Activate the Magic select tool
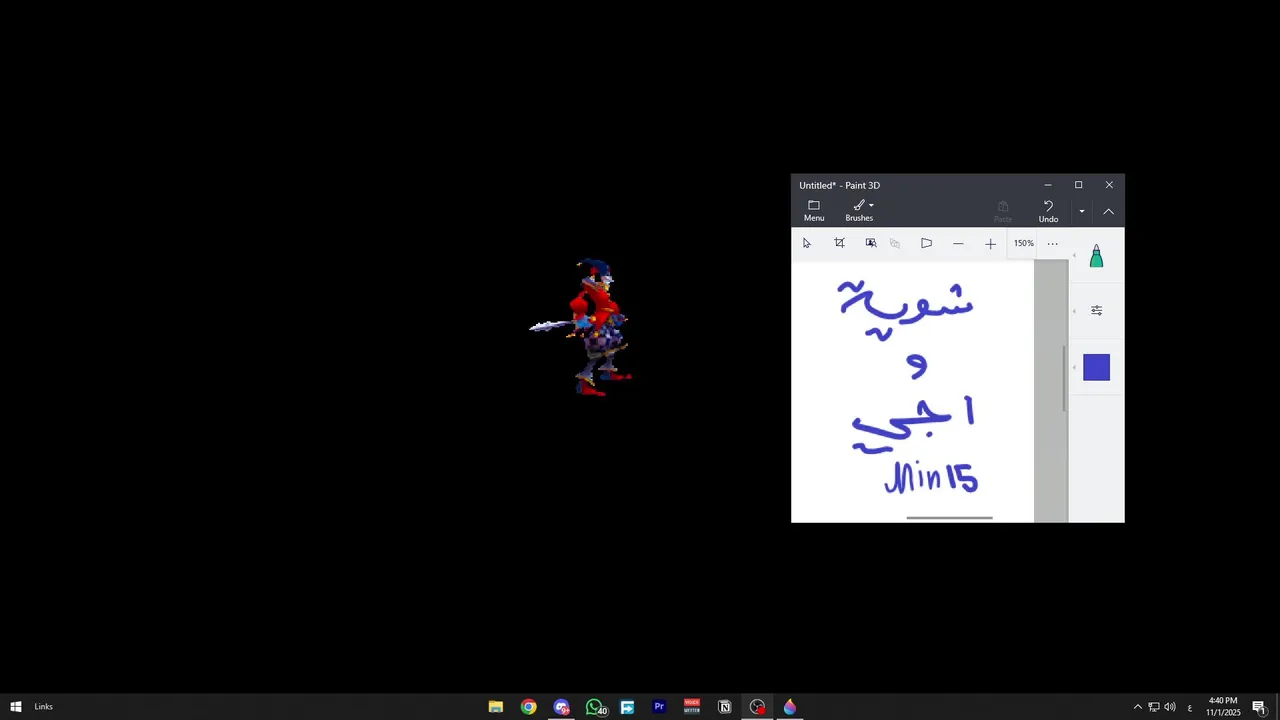The image size is (1280, 720). click(871, 243)
